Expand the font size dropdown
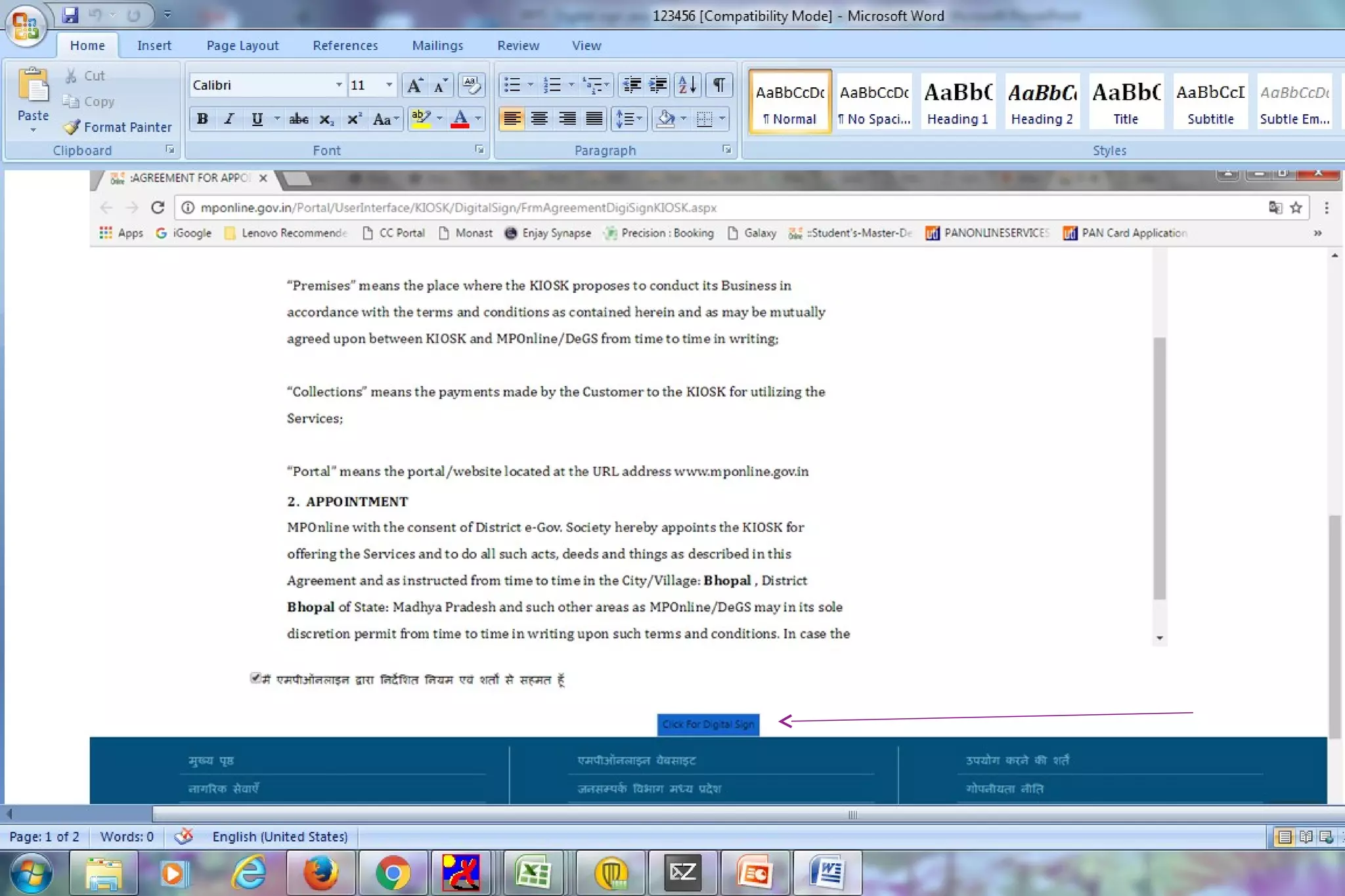1345x896 pixels. [389, 85]
